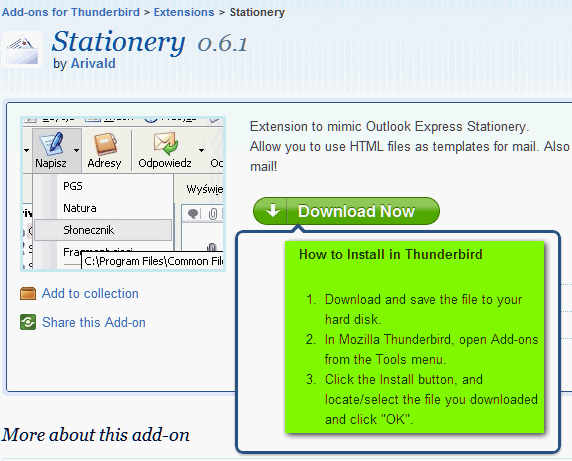Click the Adresy address book icon
The height and width of the screenshot is (461, 572).
(x=105, y=144)
